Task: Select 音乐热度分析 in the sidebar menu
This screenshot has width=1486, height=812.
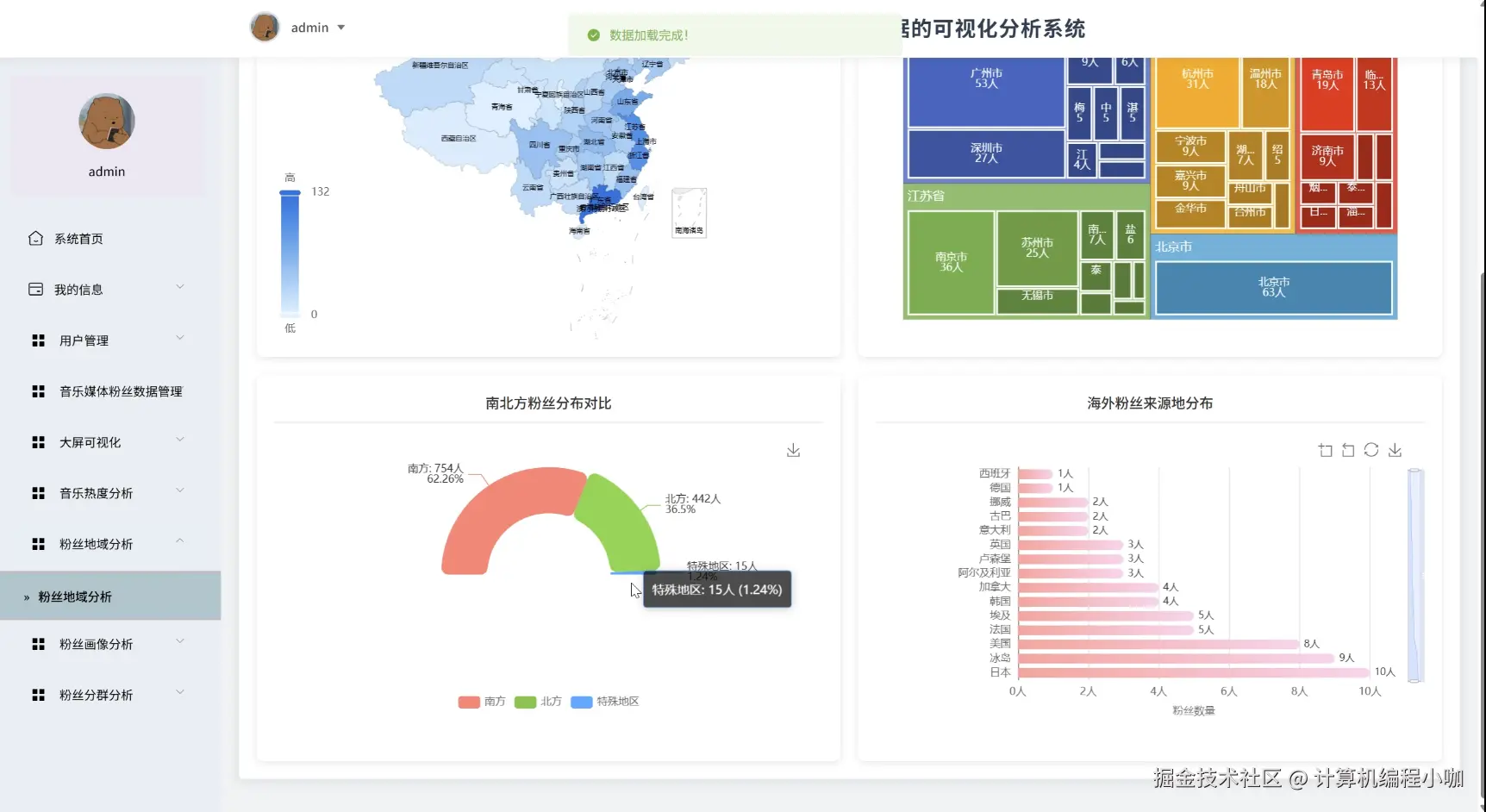Action: pyautogui.click(x=95, y=492)
